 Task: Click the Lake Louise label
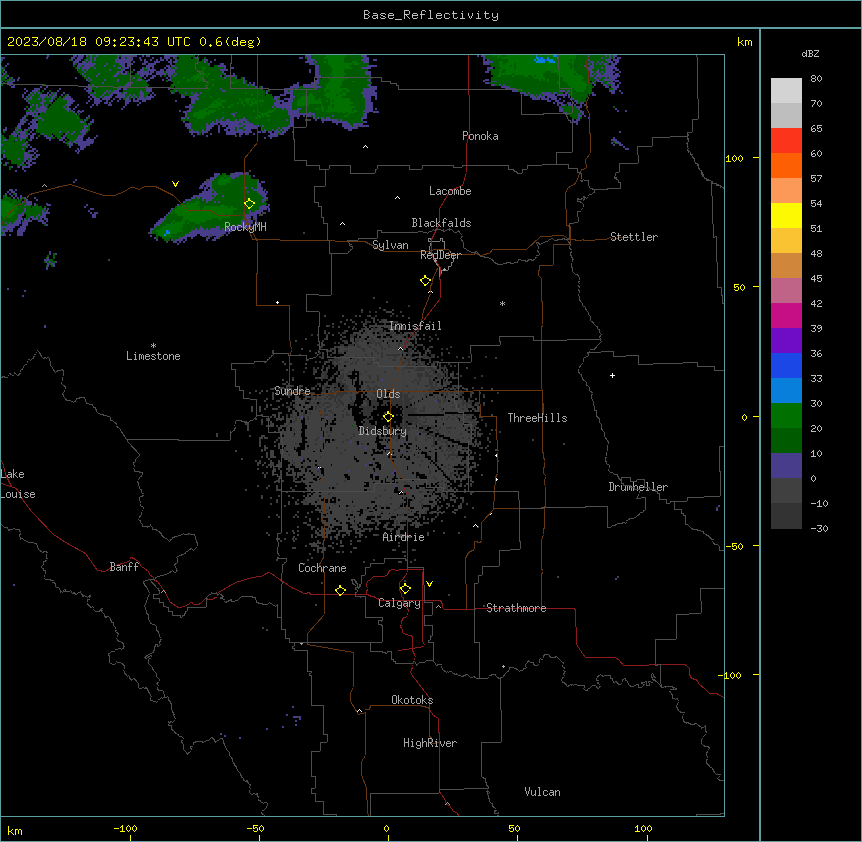tap(18, 484)
